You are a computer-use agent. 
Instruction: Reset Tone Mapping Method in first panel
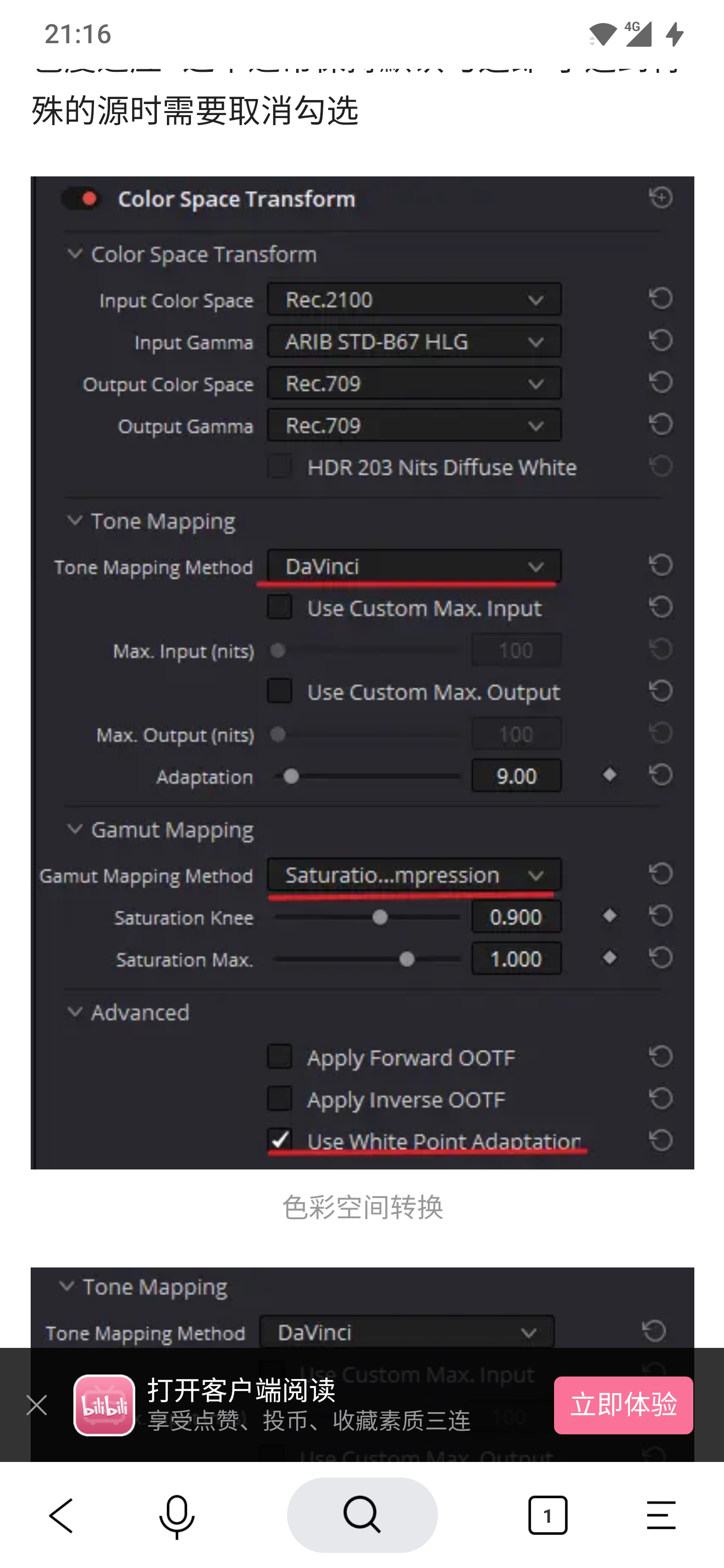click(x=661, y=565)
